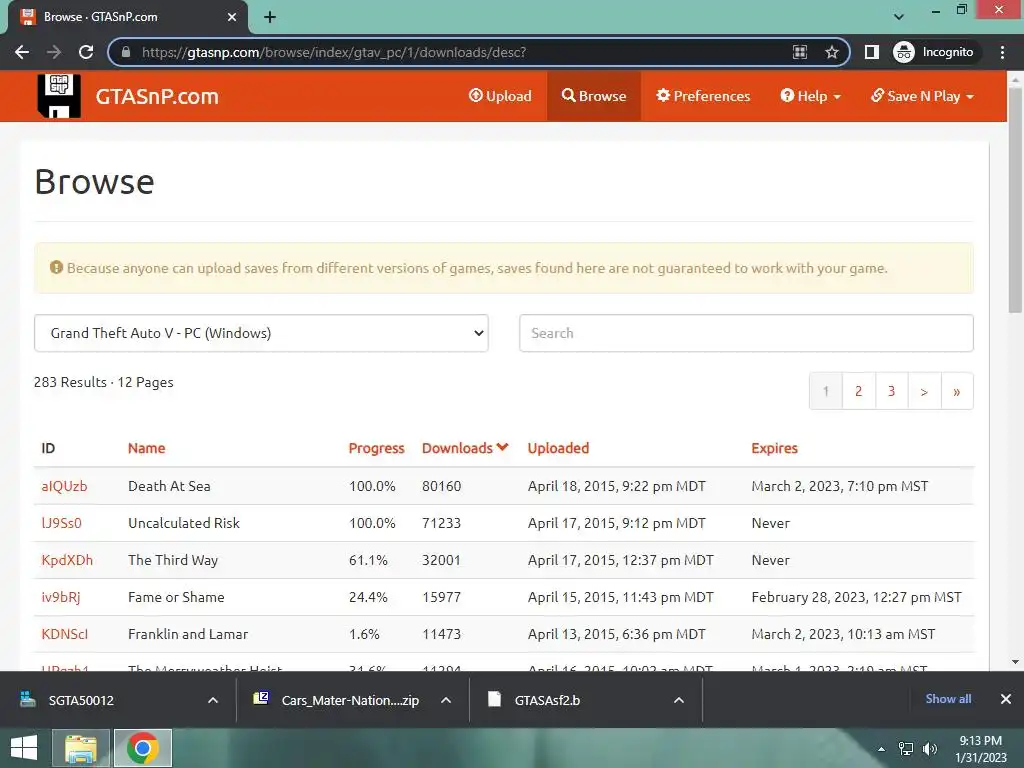This screenshot has height=768, width=1024.
Task: Select current page 1 in pagination
Action: 825,391
